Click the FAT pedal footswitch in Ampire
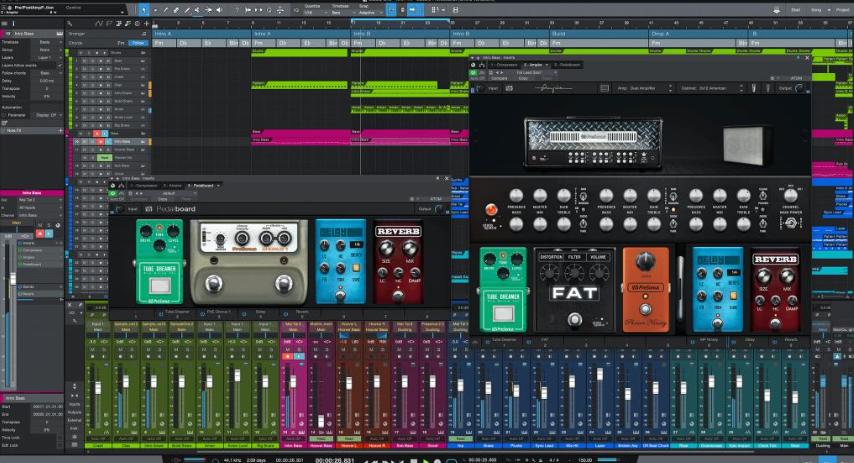 [x=574, y=319]
